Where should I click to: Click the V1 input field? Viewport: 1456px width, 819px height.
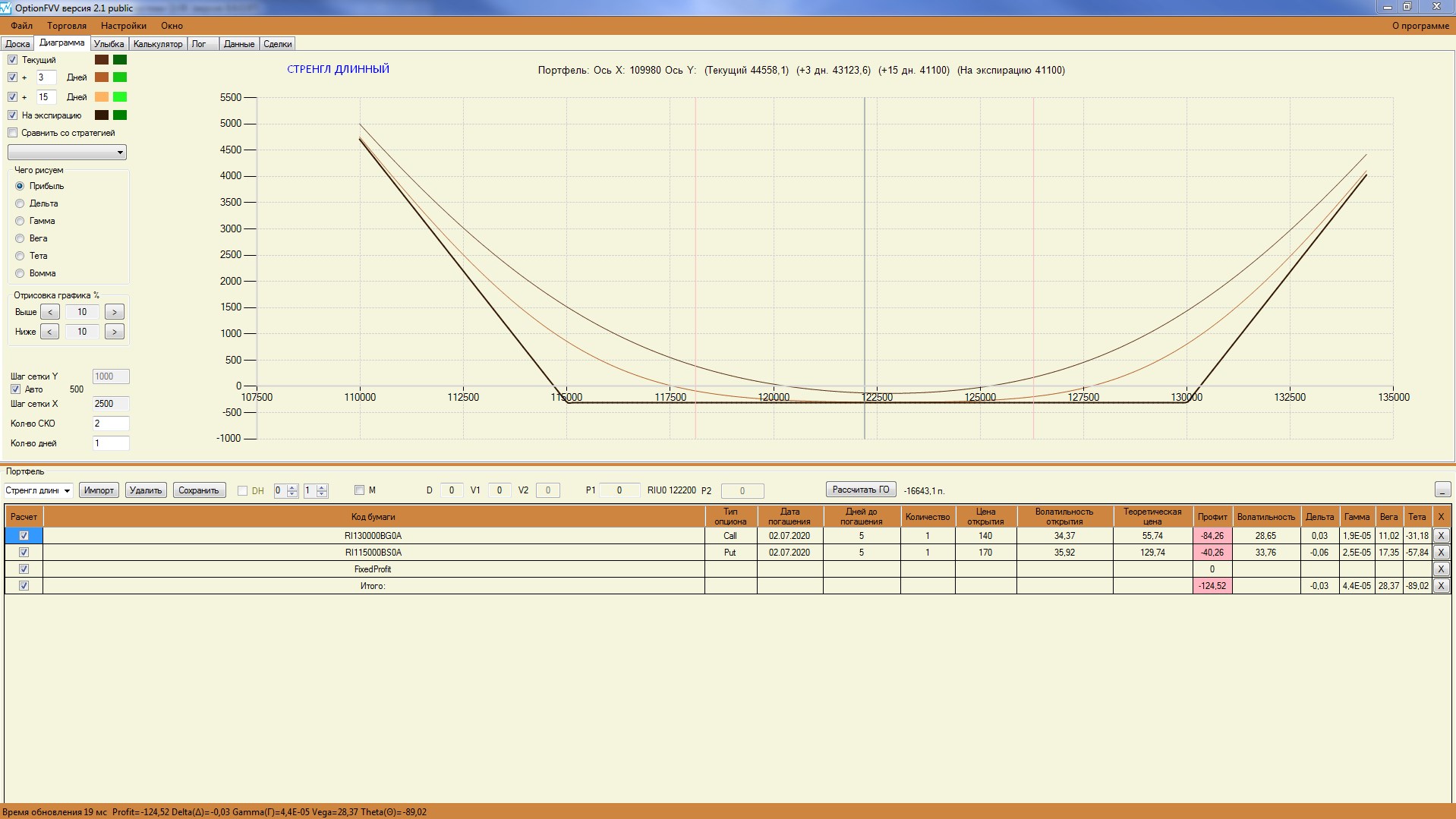coord(499,490)
